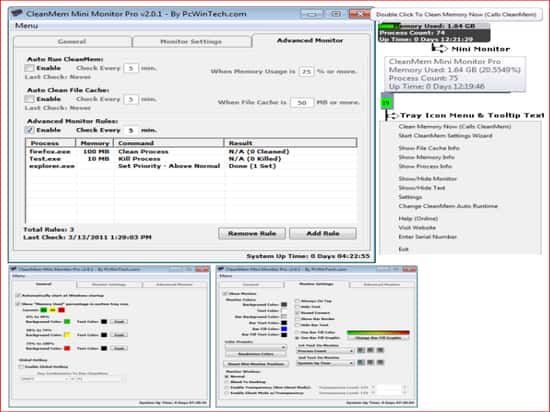Click the Randomize Colors button
This screenshot has width=550, height=412.
click(x=256, y=354)
